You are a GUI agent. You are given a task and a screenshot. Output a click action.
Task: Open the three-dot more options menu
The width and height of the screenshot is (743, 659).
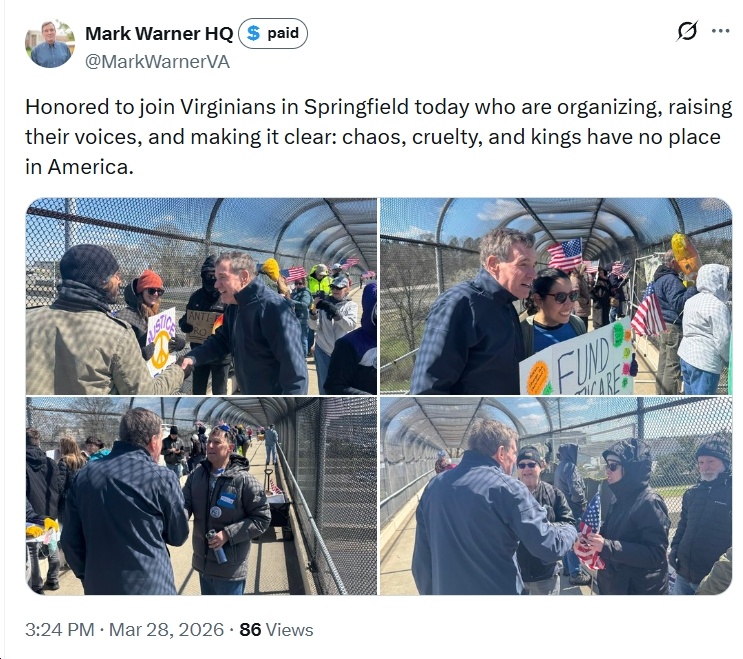click(720, 31)
